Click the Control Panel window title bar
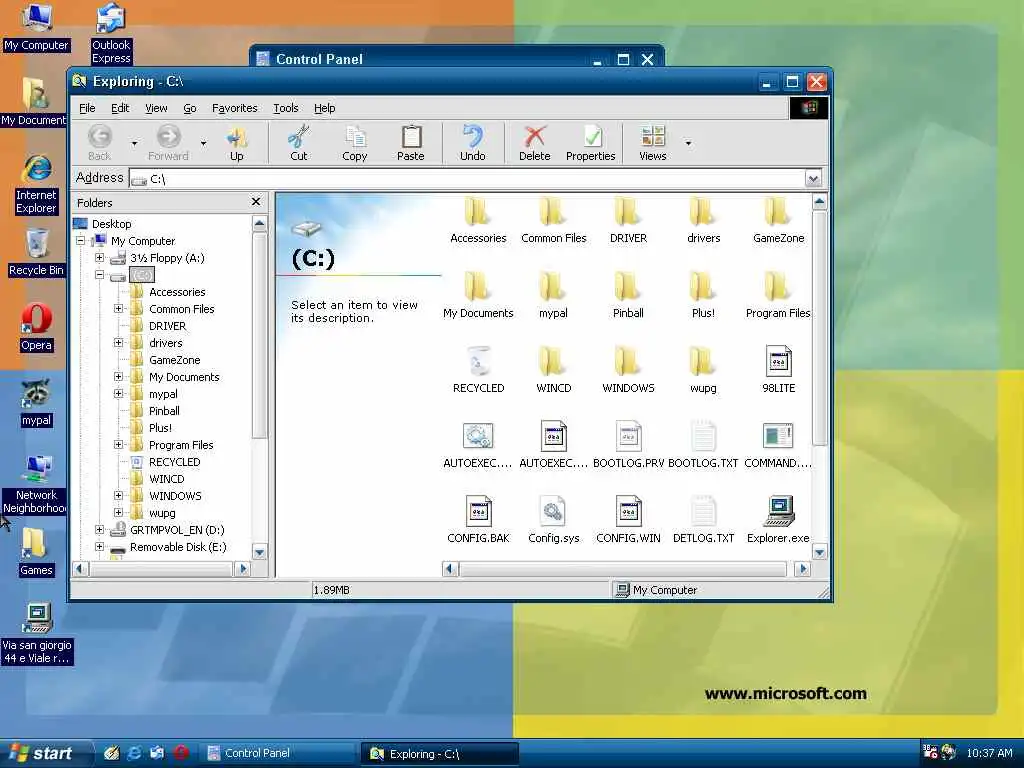 (456, 59)
